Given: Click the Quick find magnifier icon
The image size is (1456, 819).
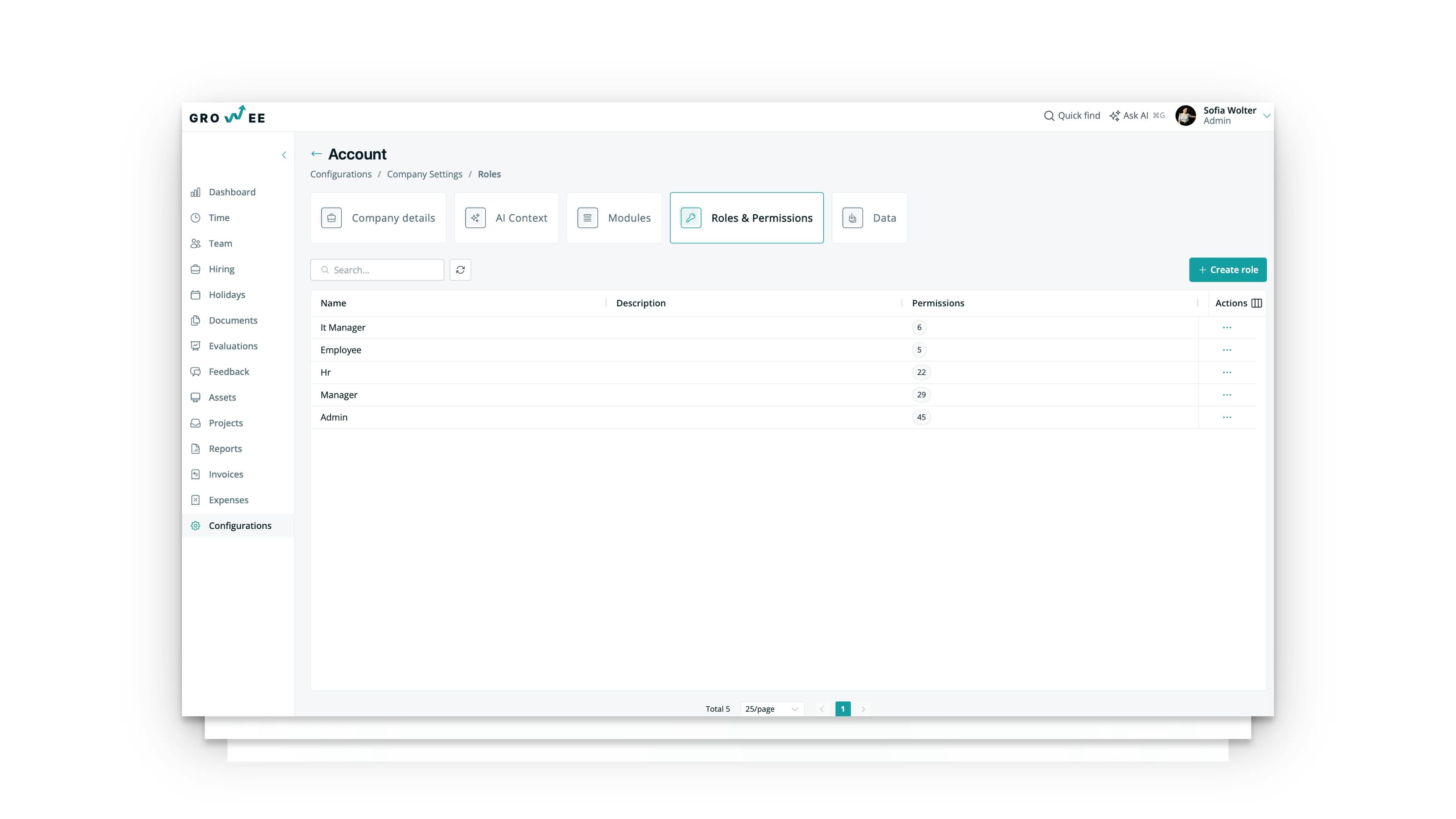Looking at the screenshot, I should pos(1048,115).
